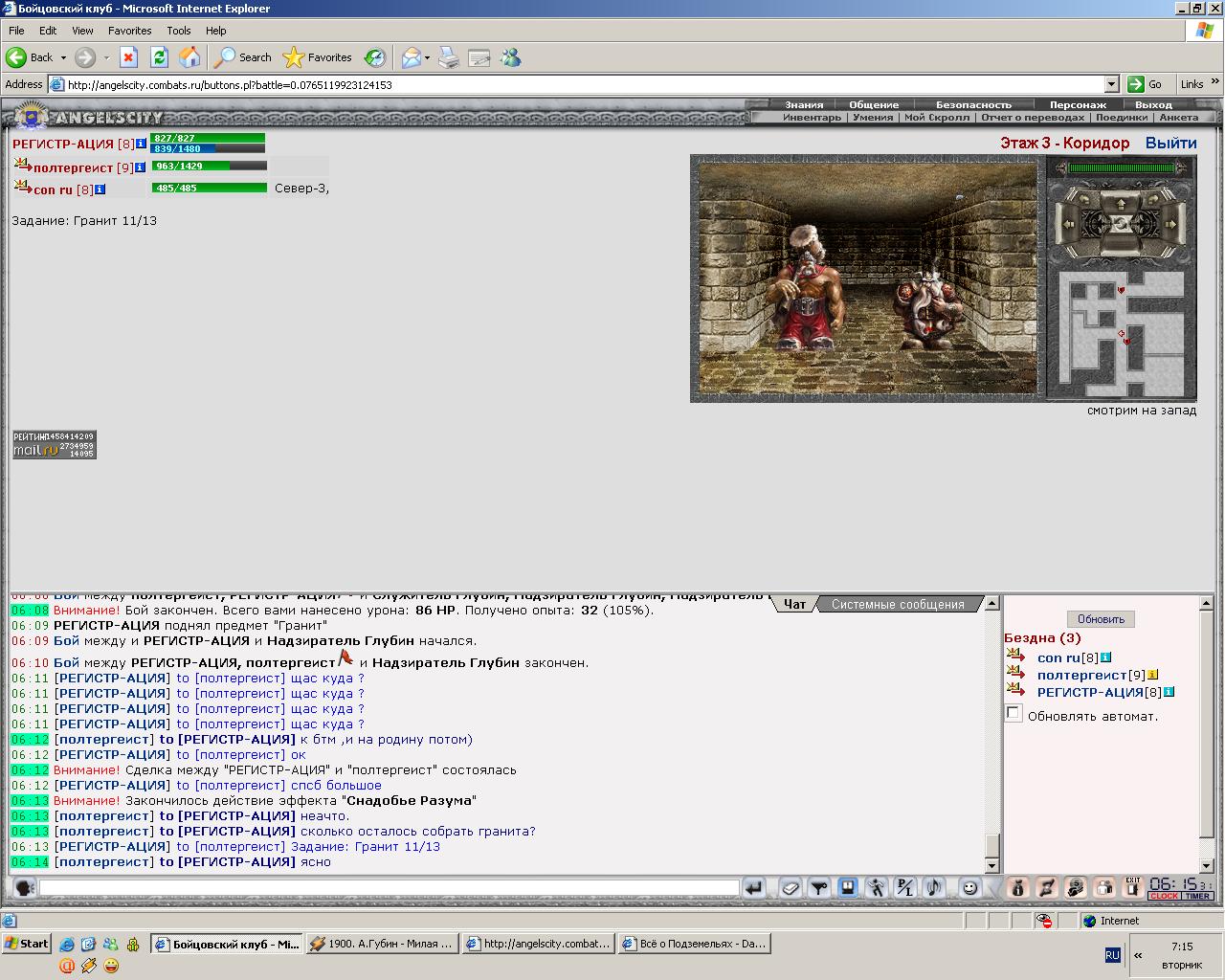This screenshot has width=1225, height=980.
Task: Click the refresh center button of navigation pad
Action: click(1121, 224)
